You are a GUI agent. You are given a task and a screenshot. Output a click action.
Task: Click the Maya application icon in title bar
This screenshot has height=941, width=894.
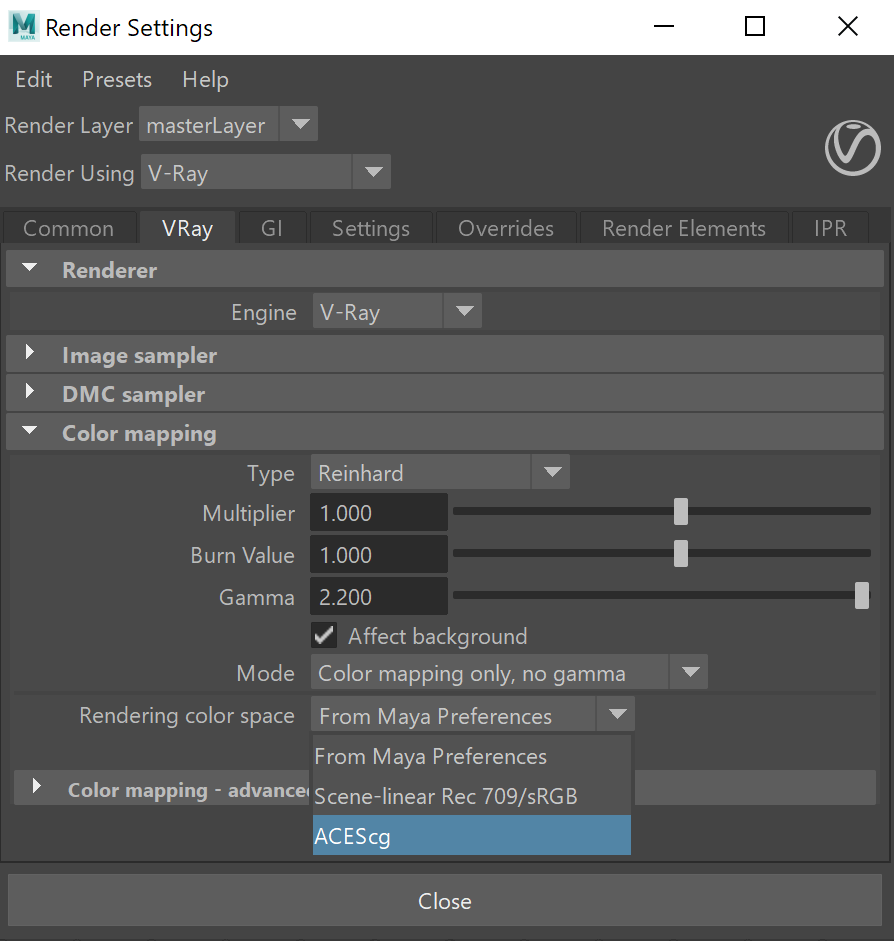pos(24,26)
